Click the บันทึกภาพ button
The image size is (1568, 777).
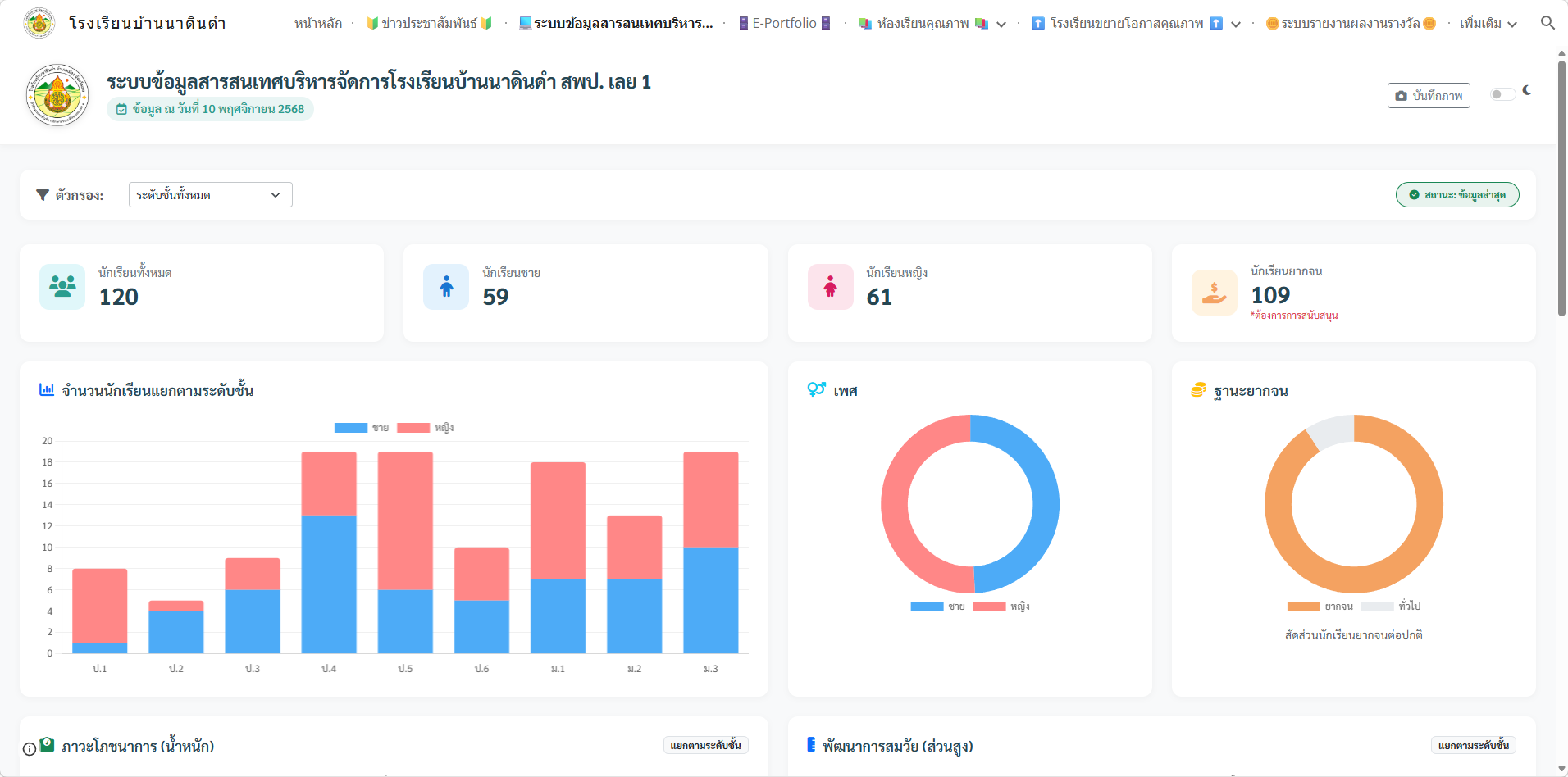(1428, 96)
